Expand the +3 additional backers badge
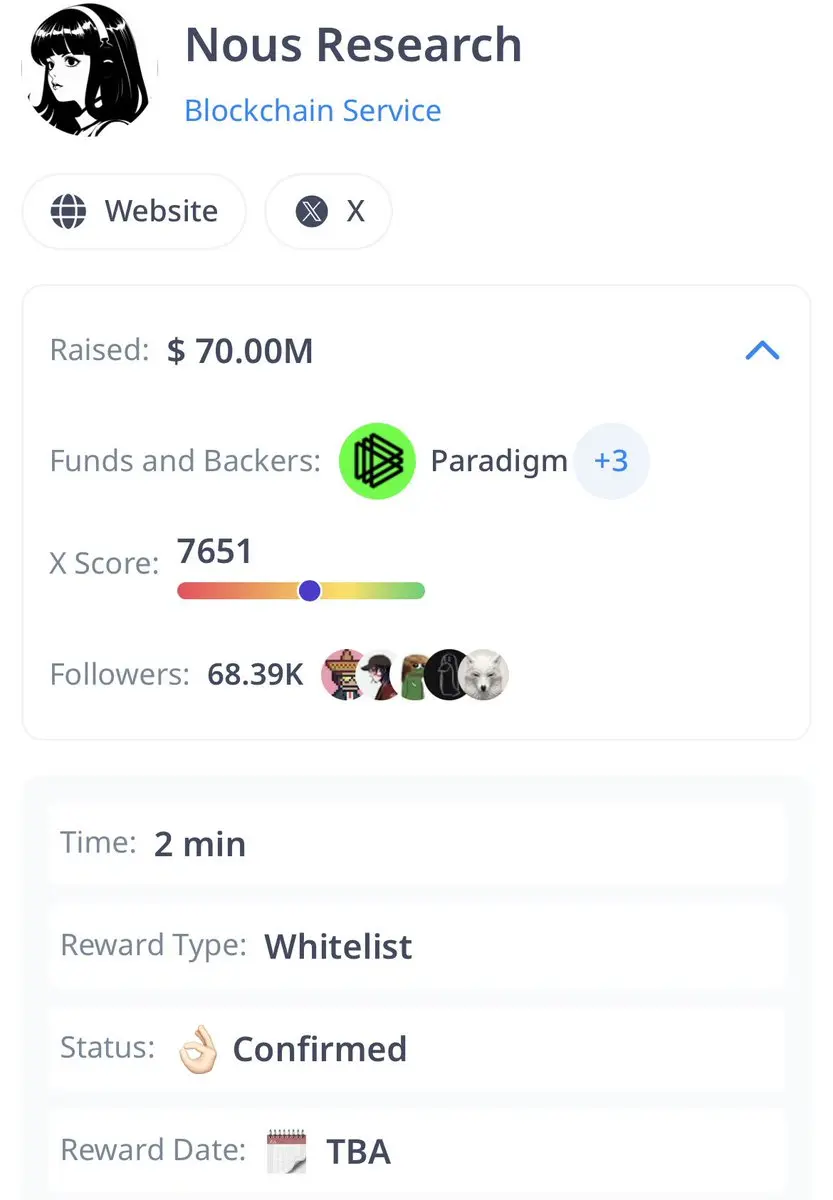This screenshot has height=1200, width=833. tap(611, 461)
